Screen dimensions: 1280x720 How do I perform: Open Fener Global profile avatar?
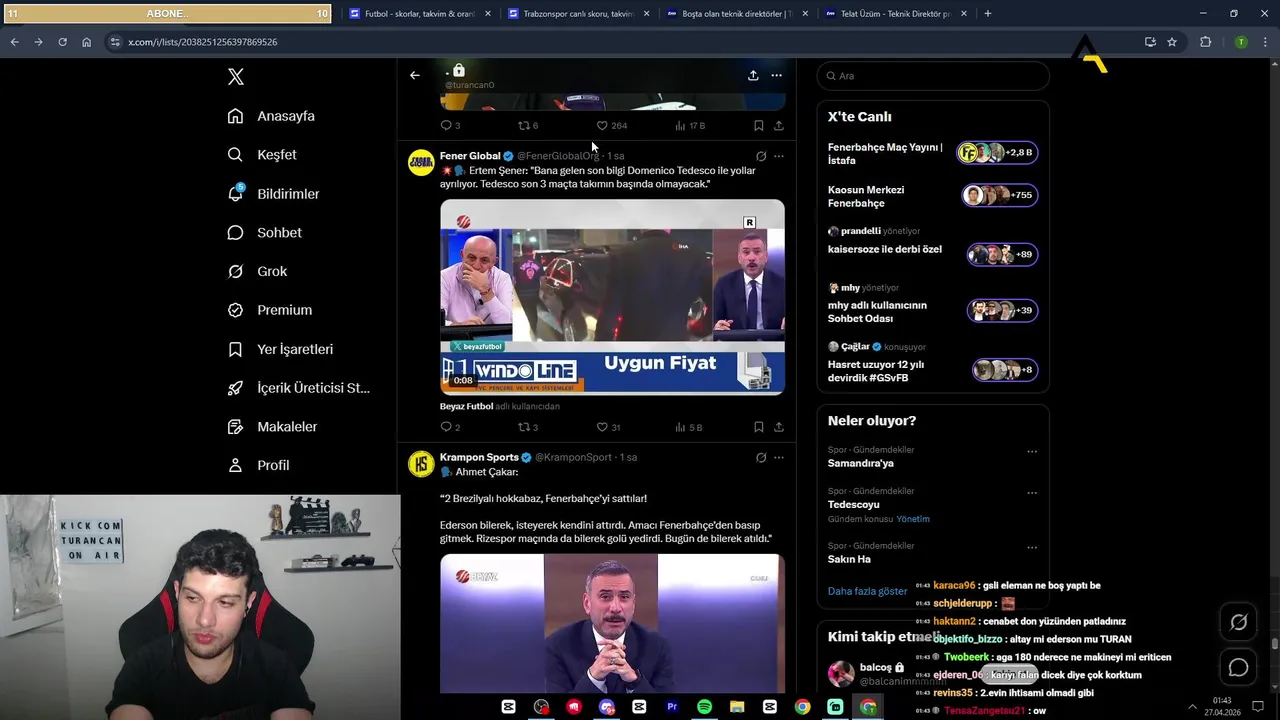pyautogui.click(x=421, y=162)
